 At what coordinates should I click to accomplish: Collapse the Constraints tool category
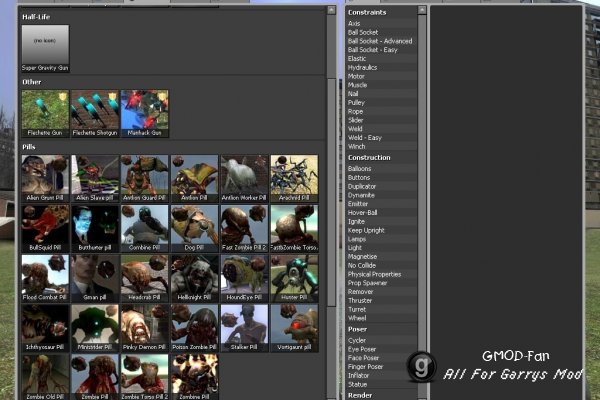click(367, 12)
